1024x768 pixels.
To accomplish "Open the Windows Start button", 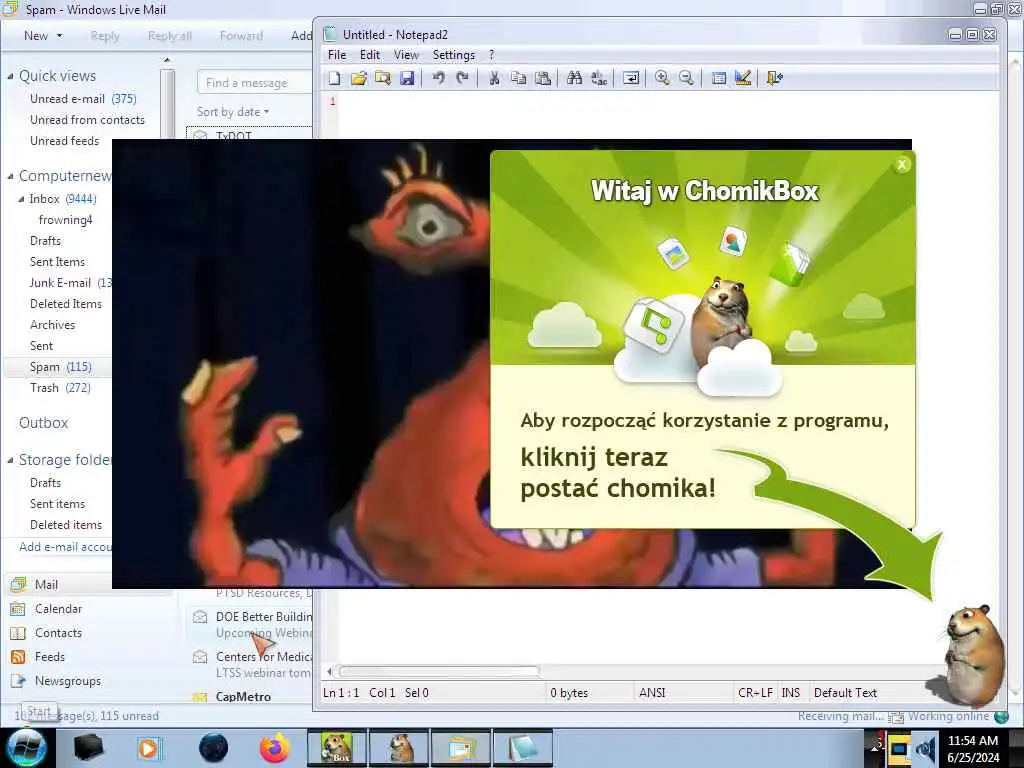I will [26, 748].
